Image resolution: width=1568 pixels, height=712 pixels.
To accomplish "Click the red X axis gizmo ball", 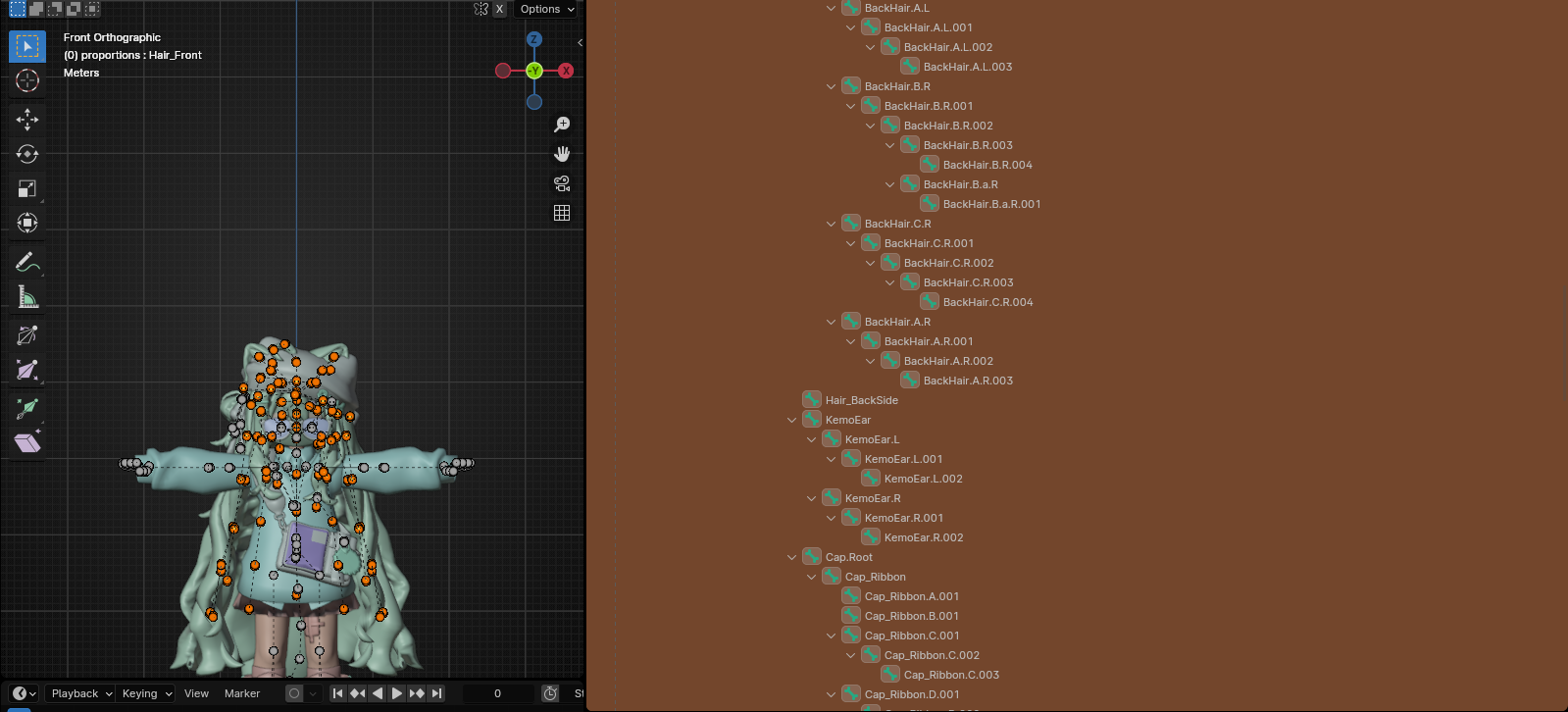I will pyautogui.click(x=566, y=71).
